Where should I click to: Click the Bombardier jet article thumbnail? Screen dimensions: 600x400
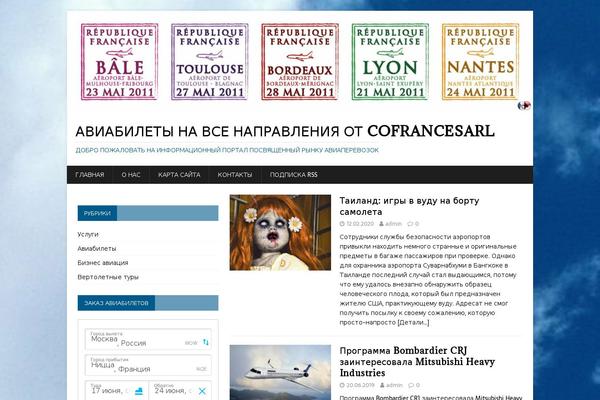coord(280,372)
